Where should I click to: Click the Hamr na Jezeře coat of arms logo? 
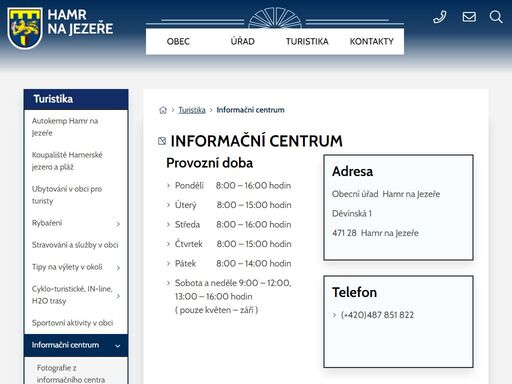click(25, 28)
